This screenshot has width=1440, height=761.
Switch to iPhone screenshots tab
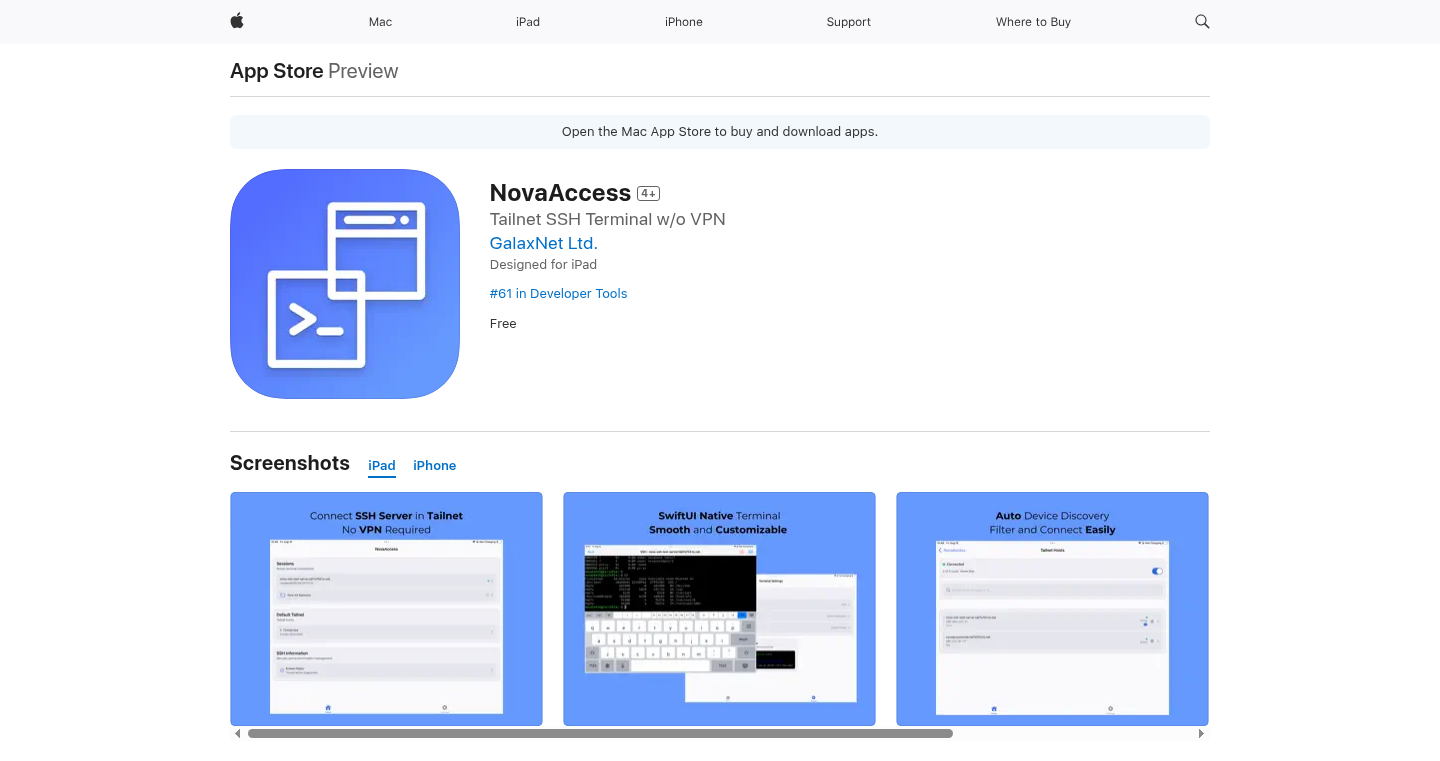pyautogui.click(x=435, y=466)
